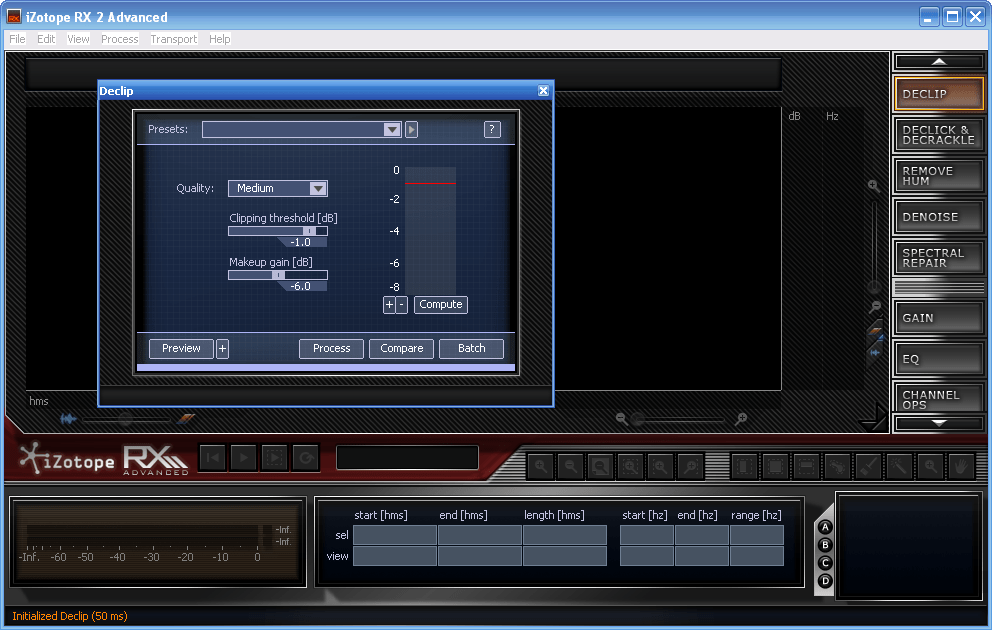Click the histogram plus zoom button
Image resolution: width=992 pixels, height=630 pixels.
(389, 305)
